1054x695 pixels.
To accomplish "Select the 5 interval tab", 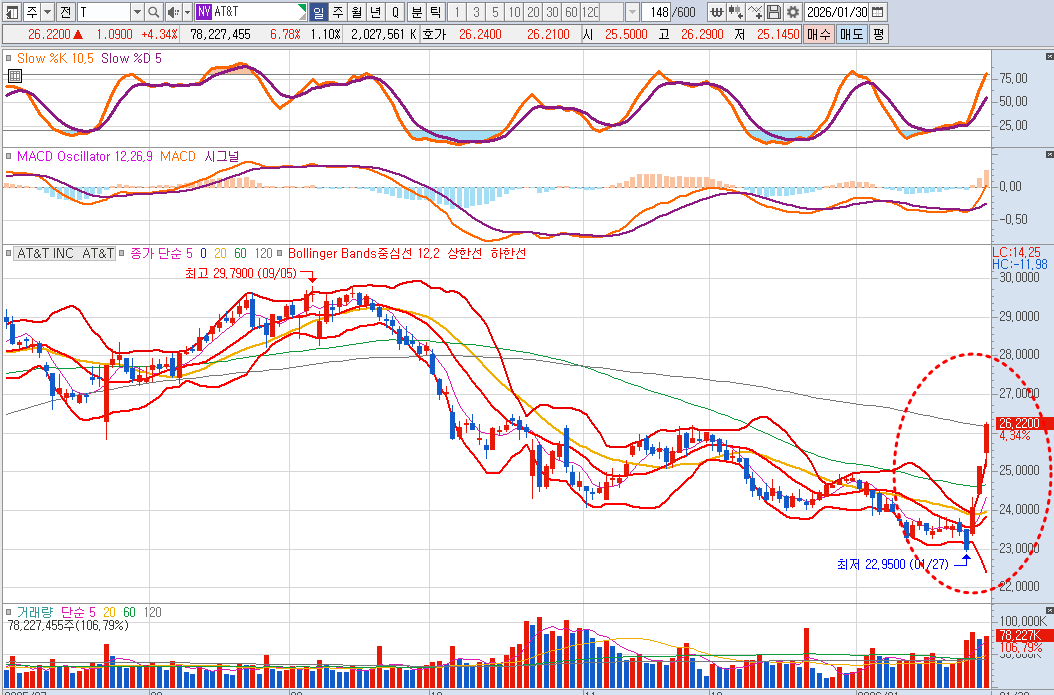I will 493,12.
